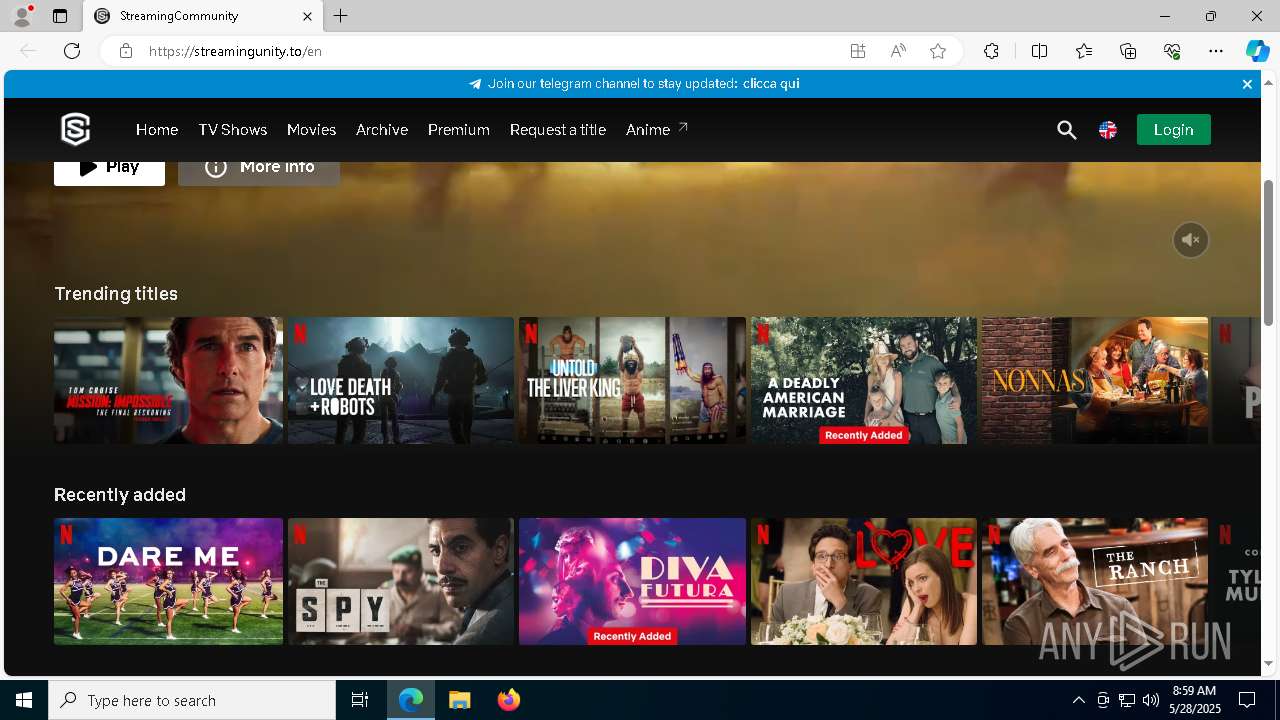1280x720 pixels.
Task: Open Mission: Impossible Final Reckoning thumbnail
Action: 168,380
